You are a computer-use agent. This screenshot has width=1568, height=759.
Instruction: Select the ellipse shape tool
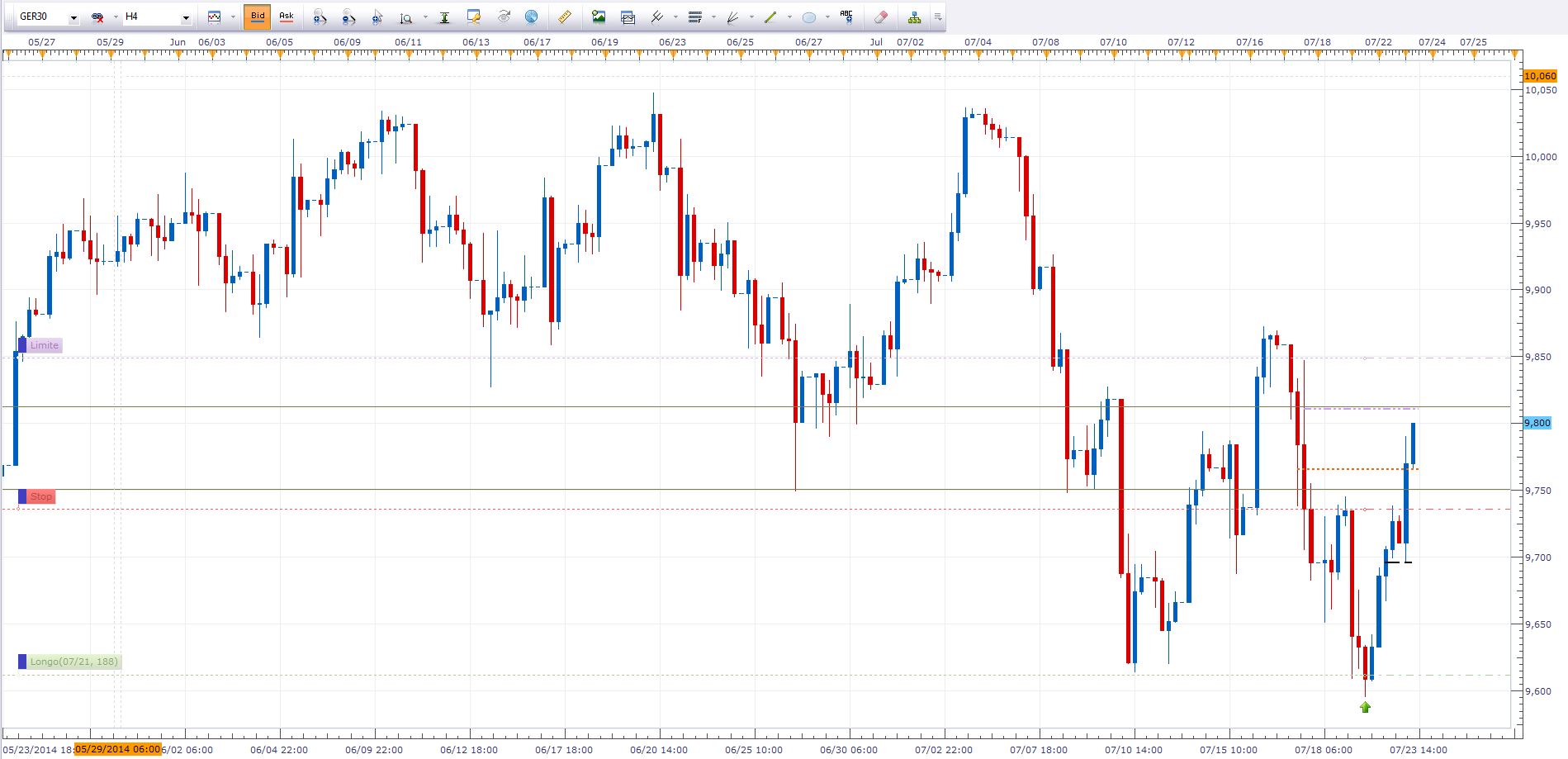pos(809,17)
